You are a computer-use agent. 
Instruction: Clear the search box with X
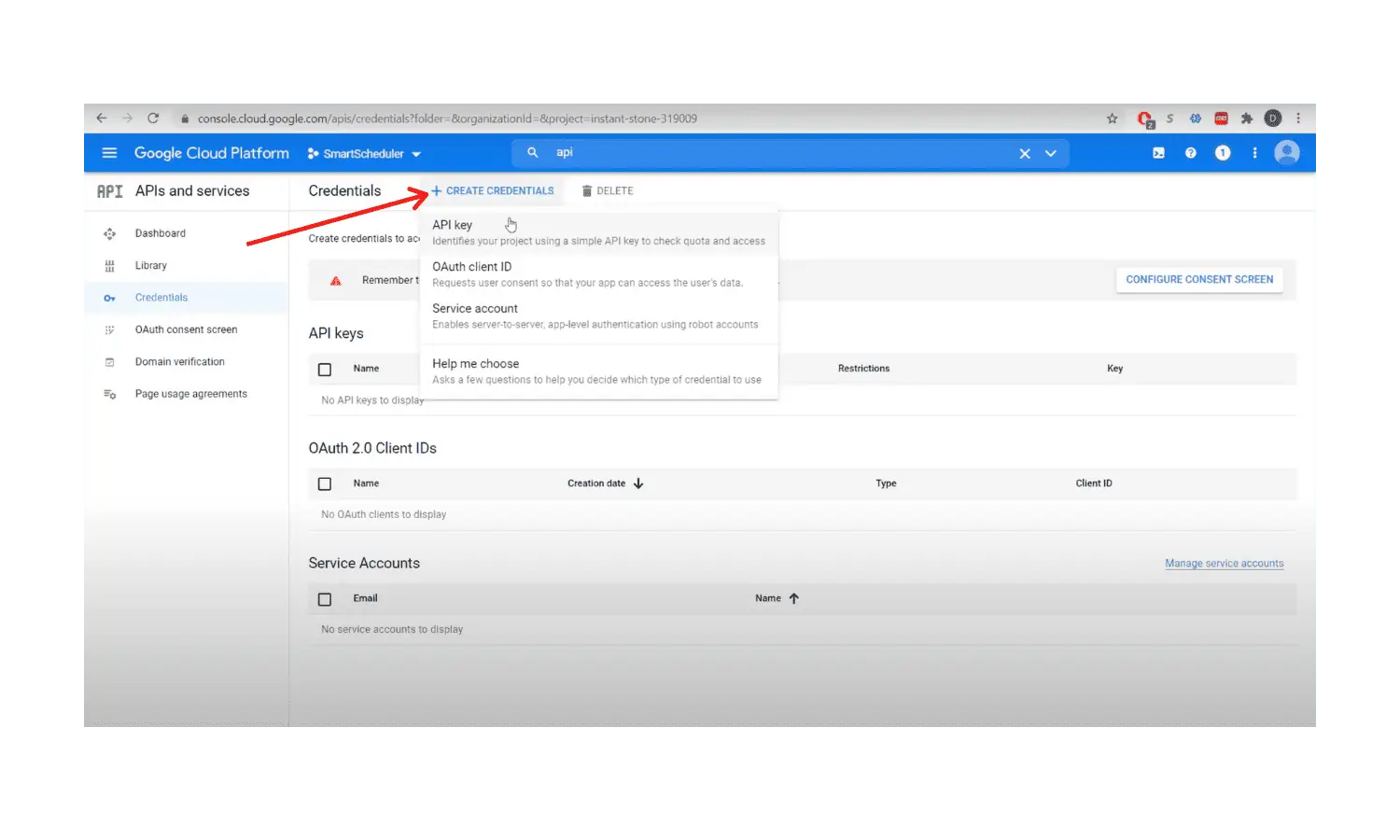1025,153
